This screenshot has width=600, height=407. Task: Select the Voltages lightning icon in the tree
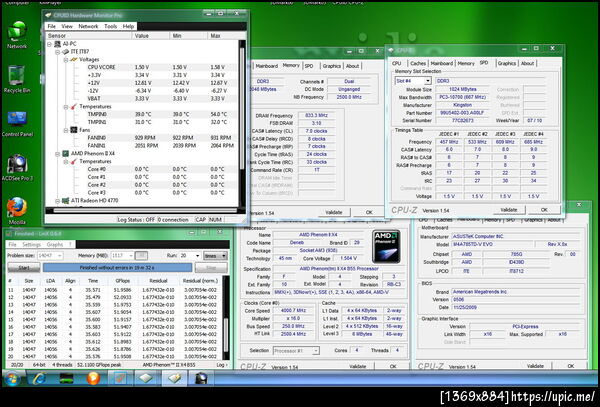pyautogui.click(x=74, y=60)
